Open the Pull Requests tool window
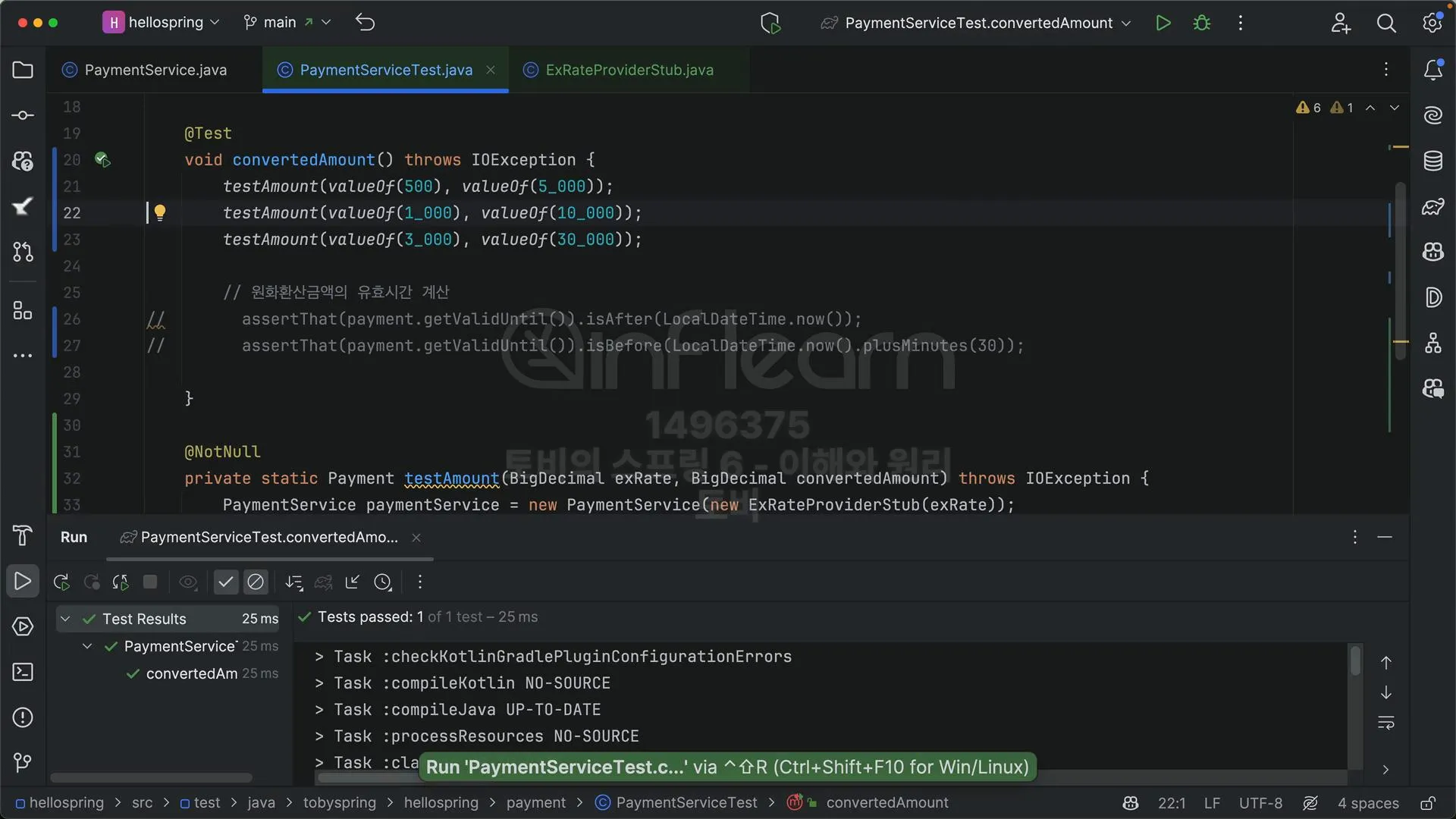 (23, 252)
